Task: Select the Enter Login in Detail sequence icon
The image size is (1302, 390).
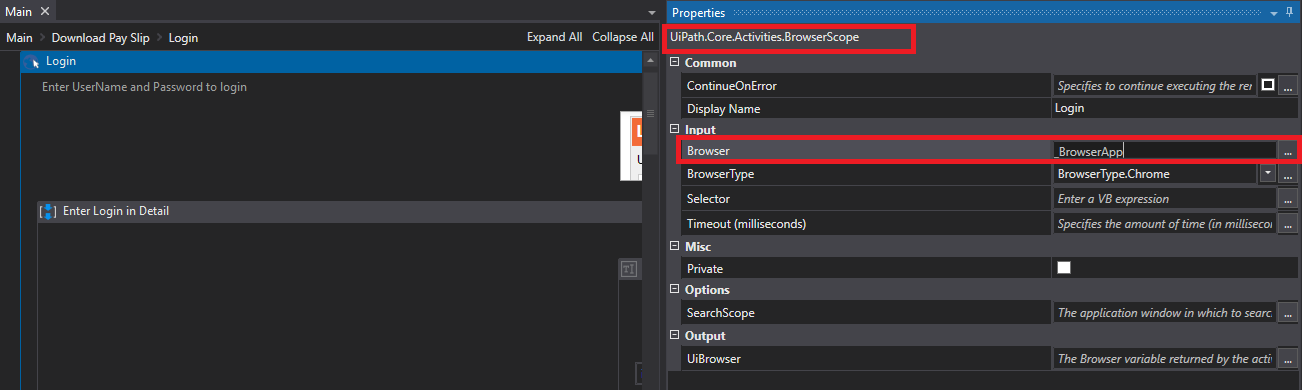Action: click(48, 211)
